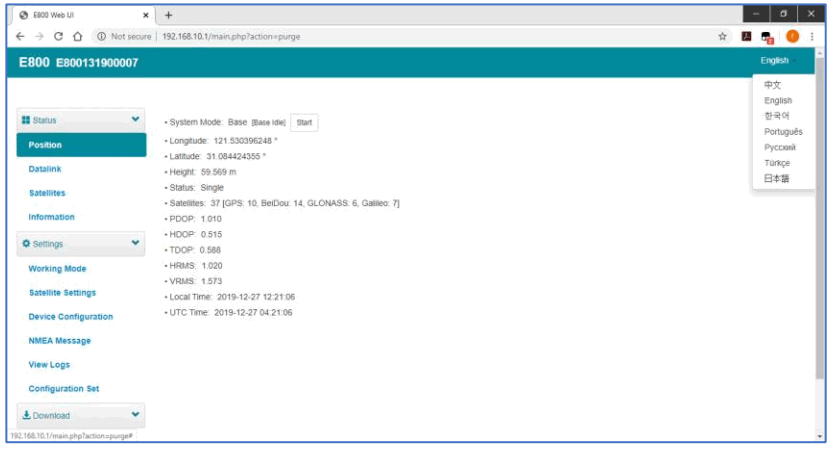Click the Local Time entry
833x451 pixels.
(230, 297)
